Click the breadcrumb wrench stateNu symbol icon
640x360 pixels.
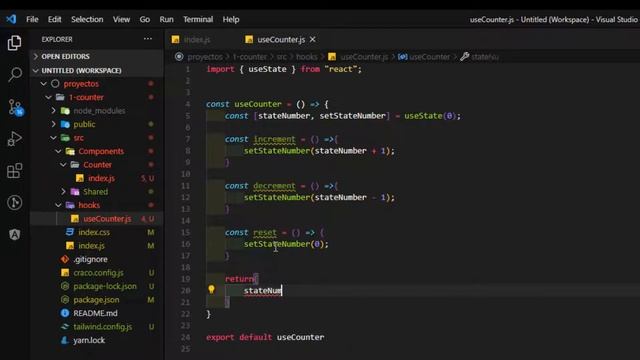[464, 57]
